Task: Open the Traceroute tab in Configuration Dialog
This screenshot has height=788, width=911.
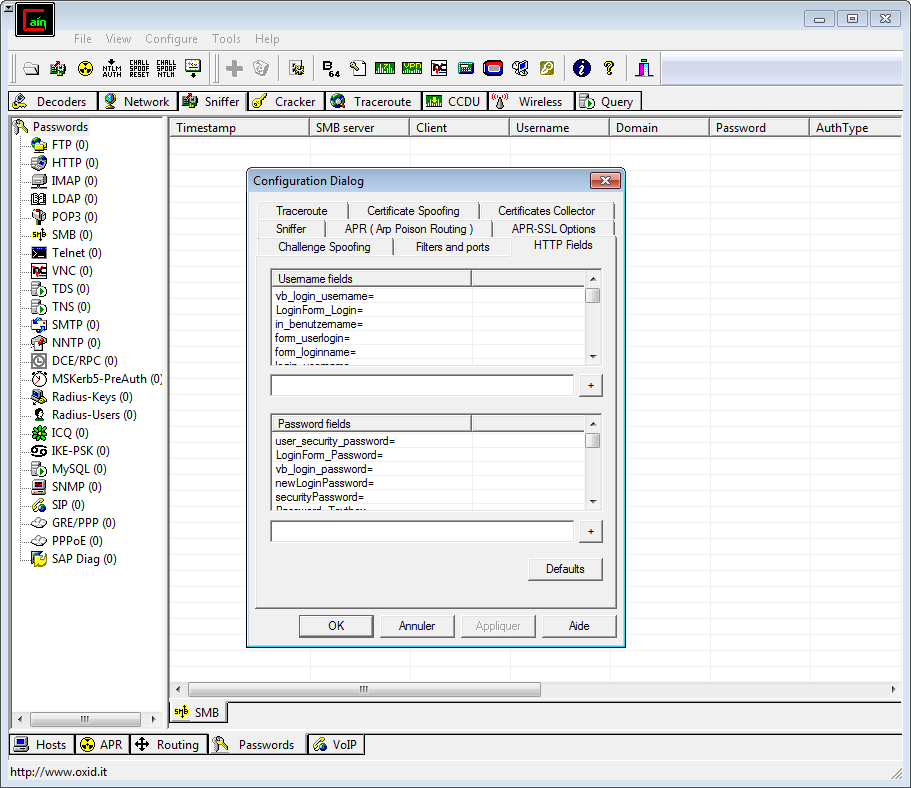Action: (302, 211)
